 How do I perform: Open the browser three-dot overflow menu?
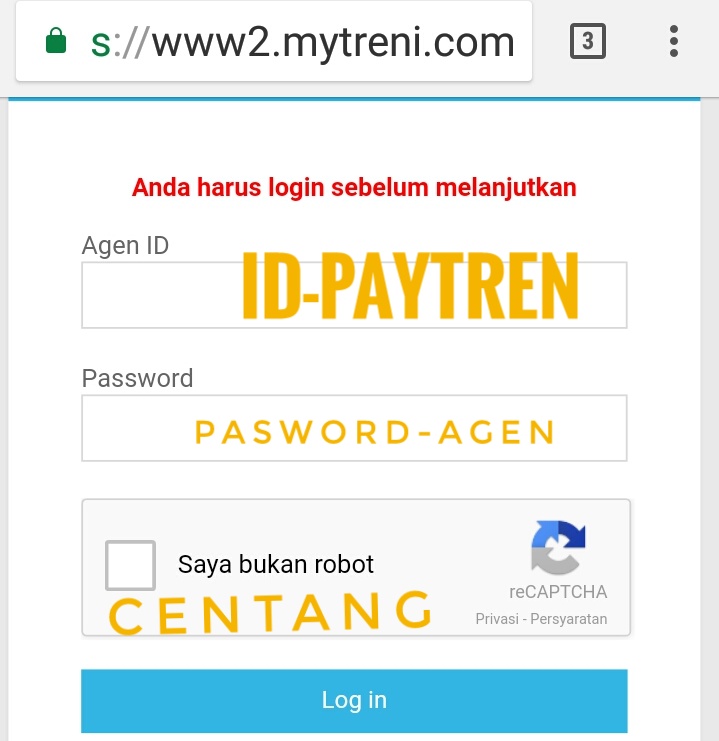click(674, 41)
